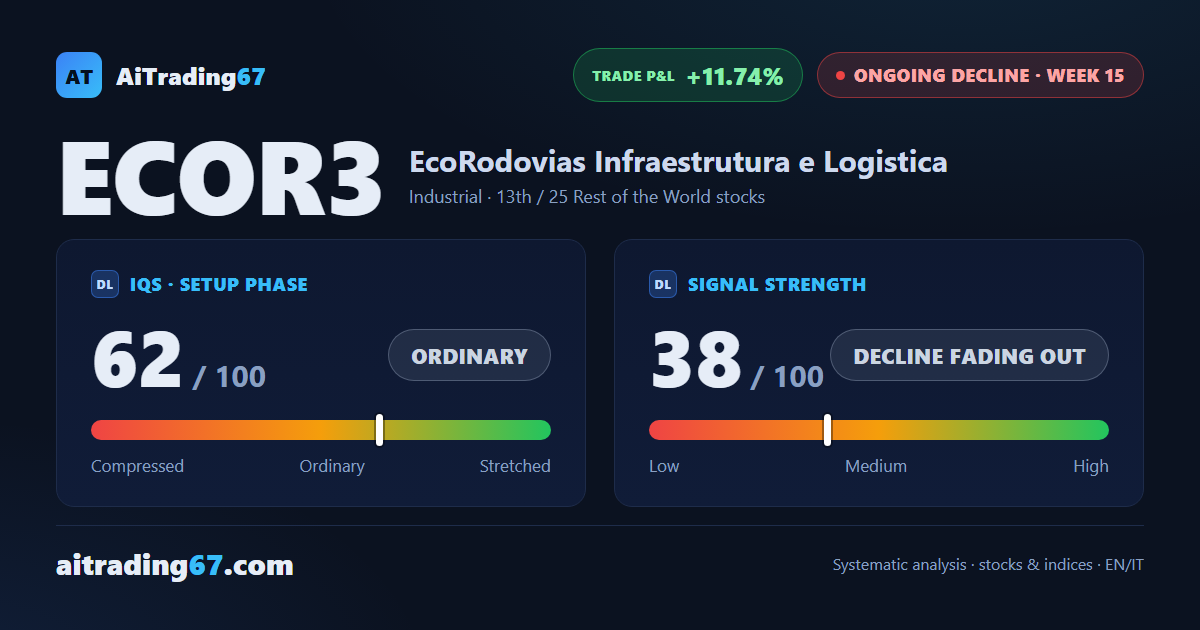Screen dimensions: 1200x630
Task: Click the Ongoing Decline Week 15 badge
Action: click(x=980, y=75)
